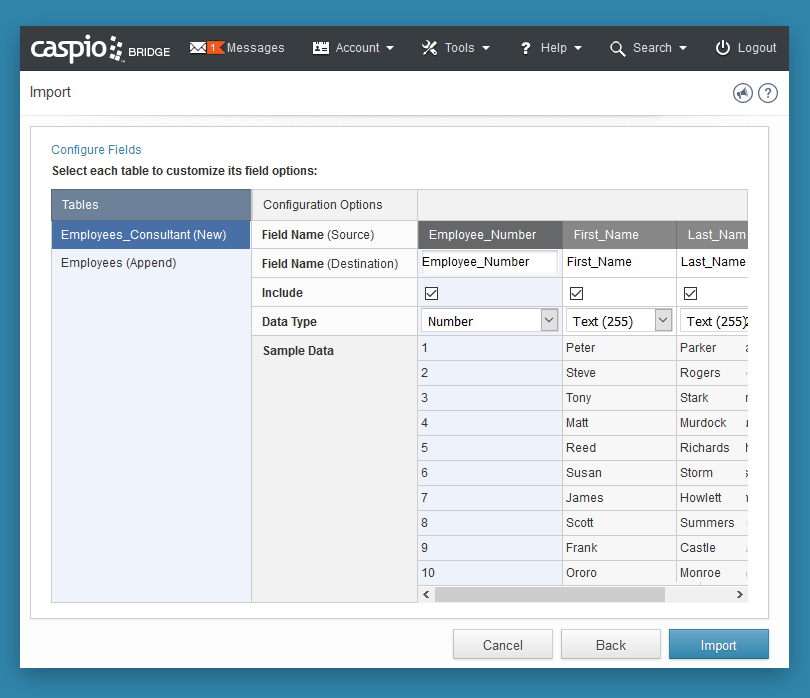
Task: Click sample data cell Steve
Action: click(x=619, y=373)
